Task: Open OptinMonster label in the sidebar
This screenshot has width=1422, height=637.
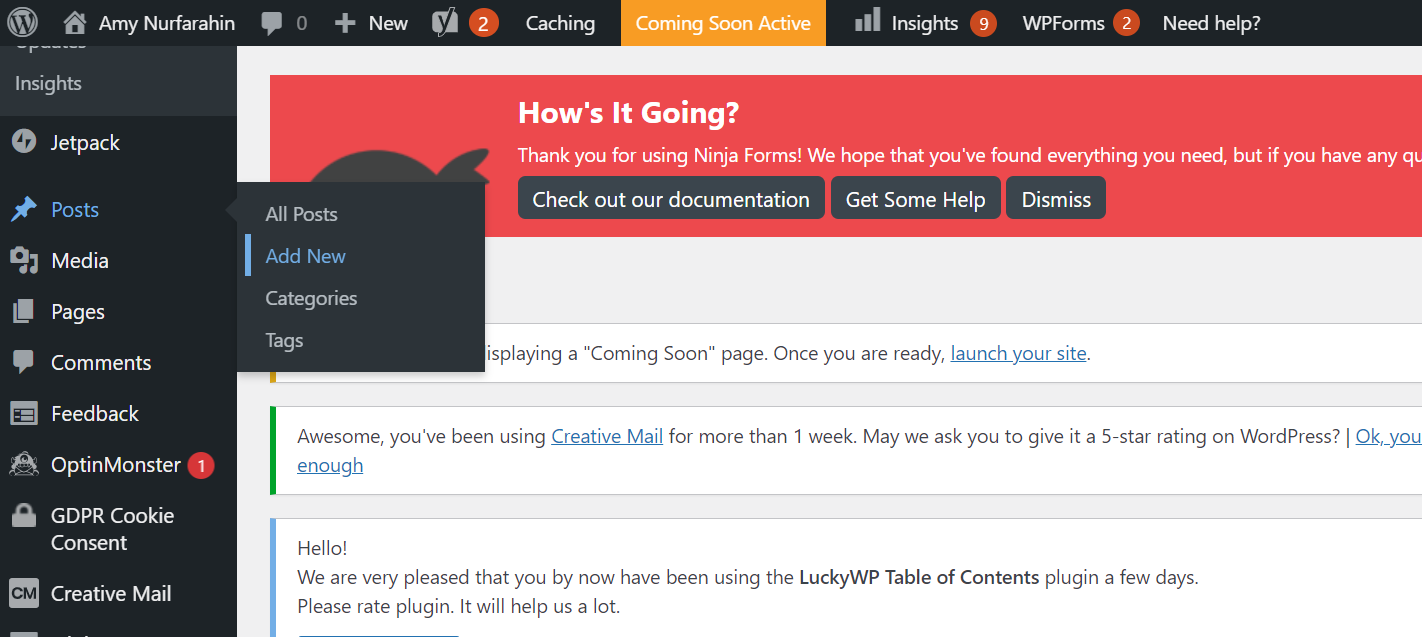Action: tap(116, 465)
